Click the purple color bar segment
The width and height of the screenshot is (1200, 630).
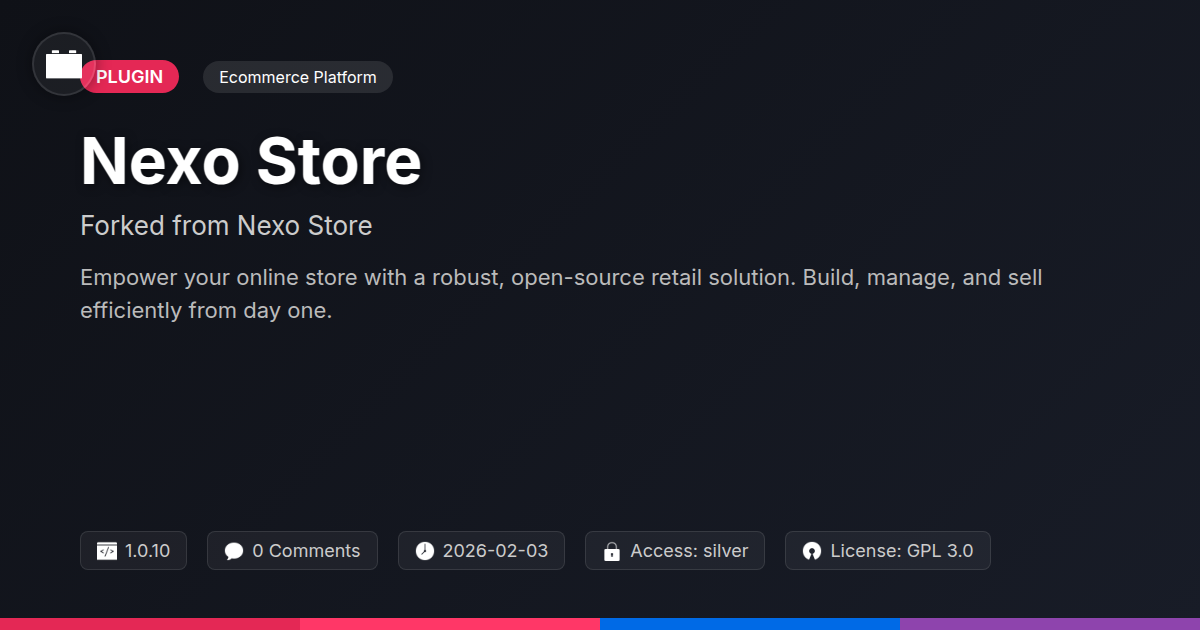pyautogui.click(x=1050, y=624)
